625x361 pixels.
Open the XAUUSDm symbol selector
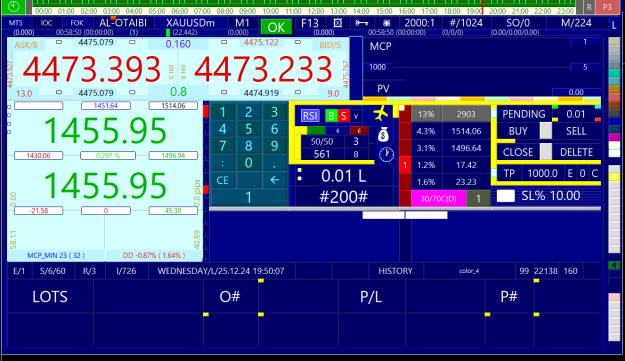pyautogui.click(x=190, y=23)
